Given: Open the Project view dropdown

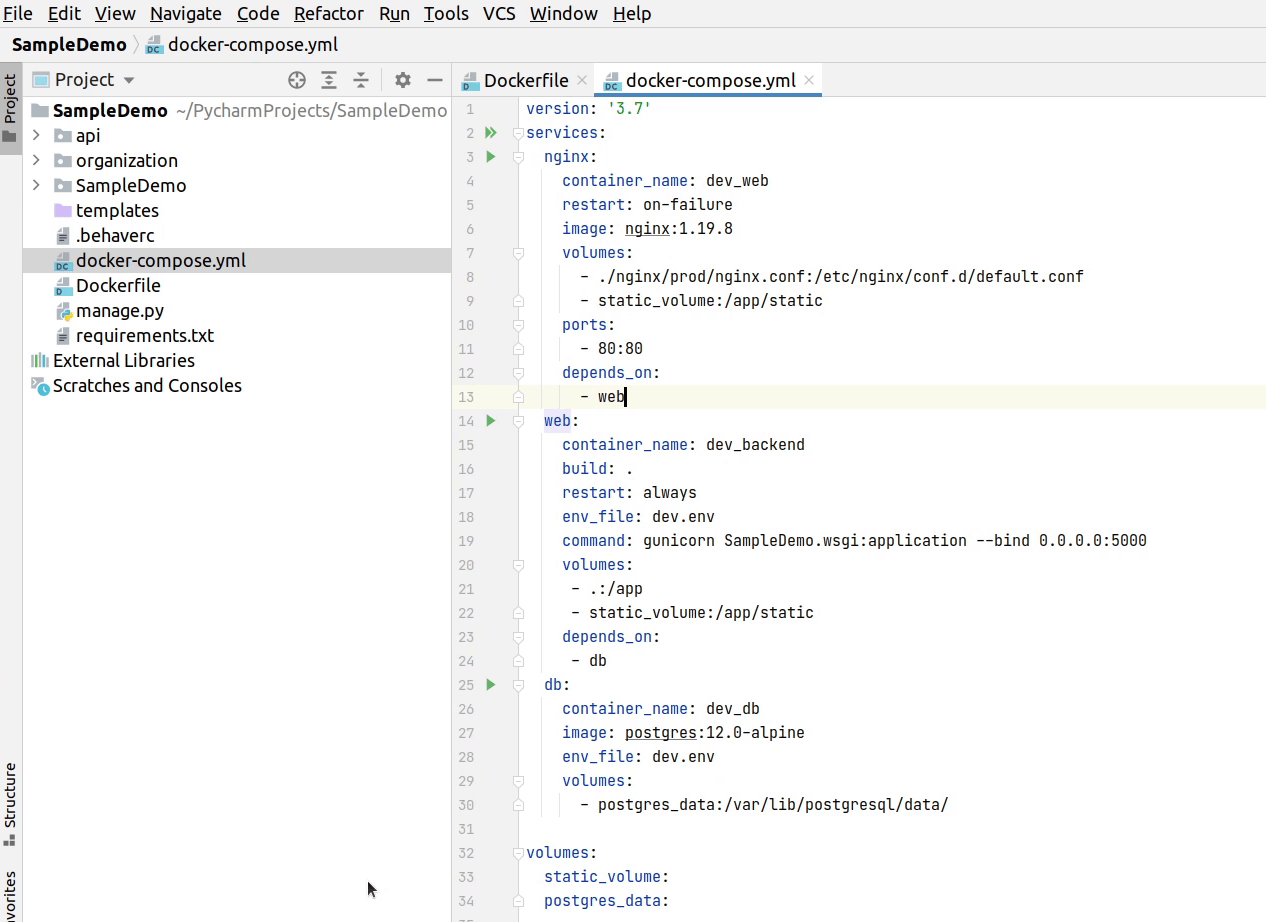Looking at the screenshot, I should click(129, 80).
